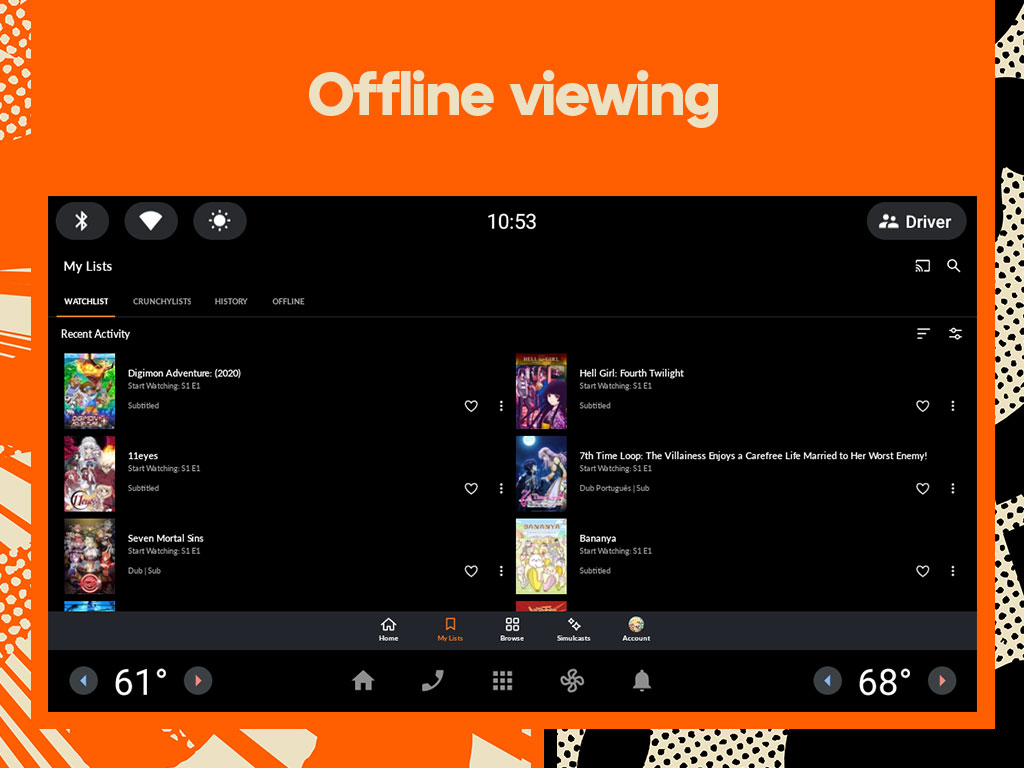This screenshot has width=1024, height=768.
Task: Open the options menu for 11eyes
Action: (x=501, y=489)
